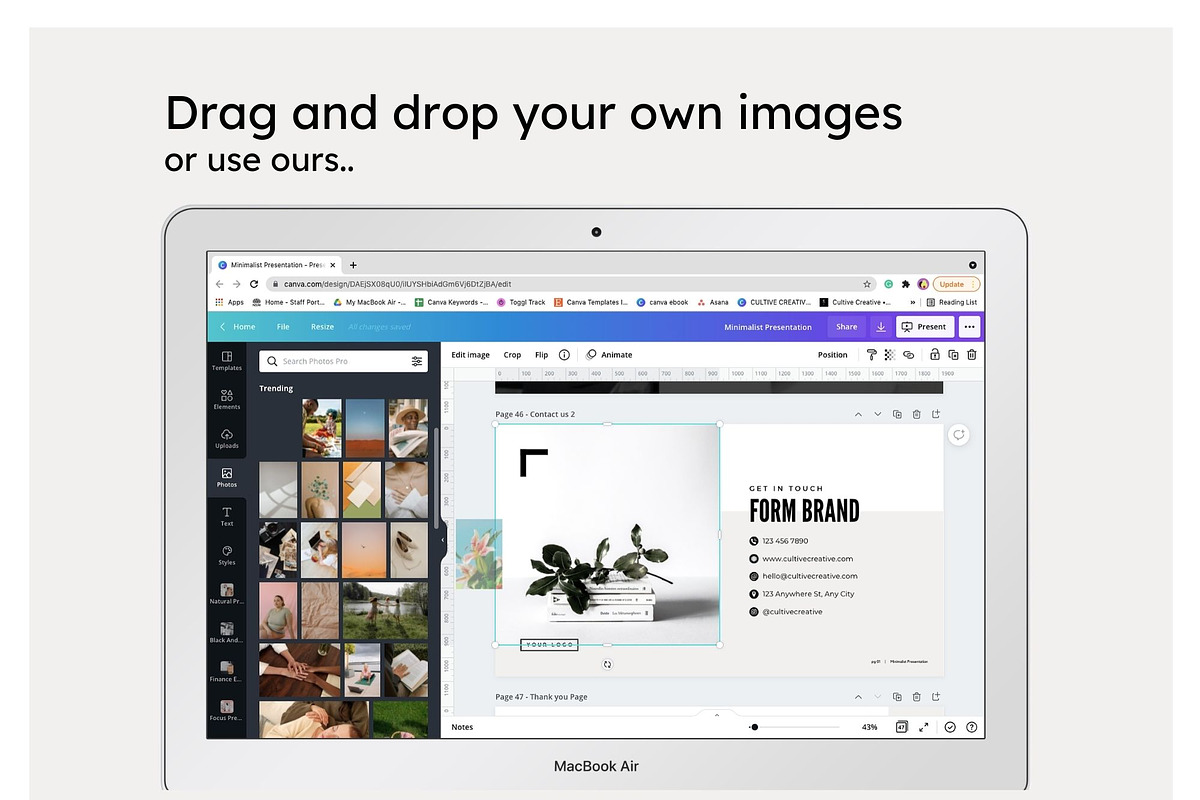Click the 43% zoom percentage
This screenshot has width=1200, height=800.
[869, 727]
